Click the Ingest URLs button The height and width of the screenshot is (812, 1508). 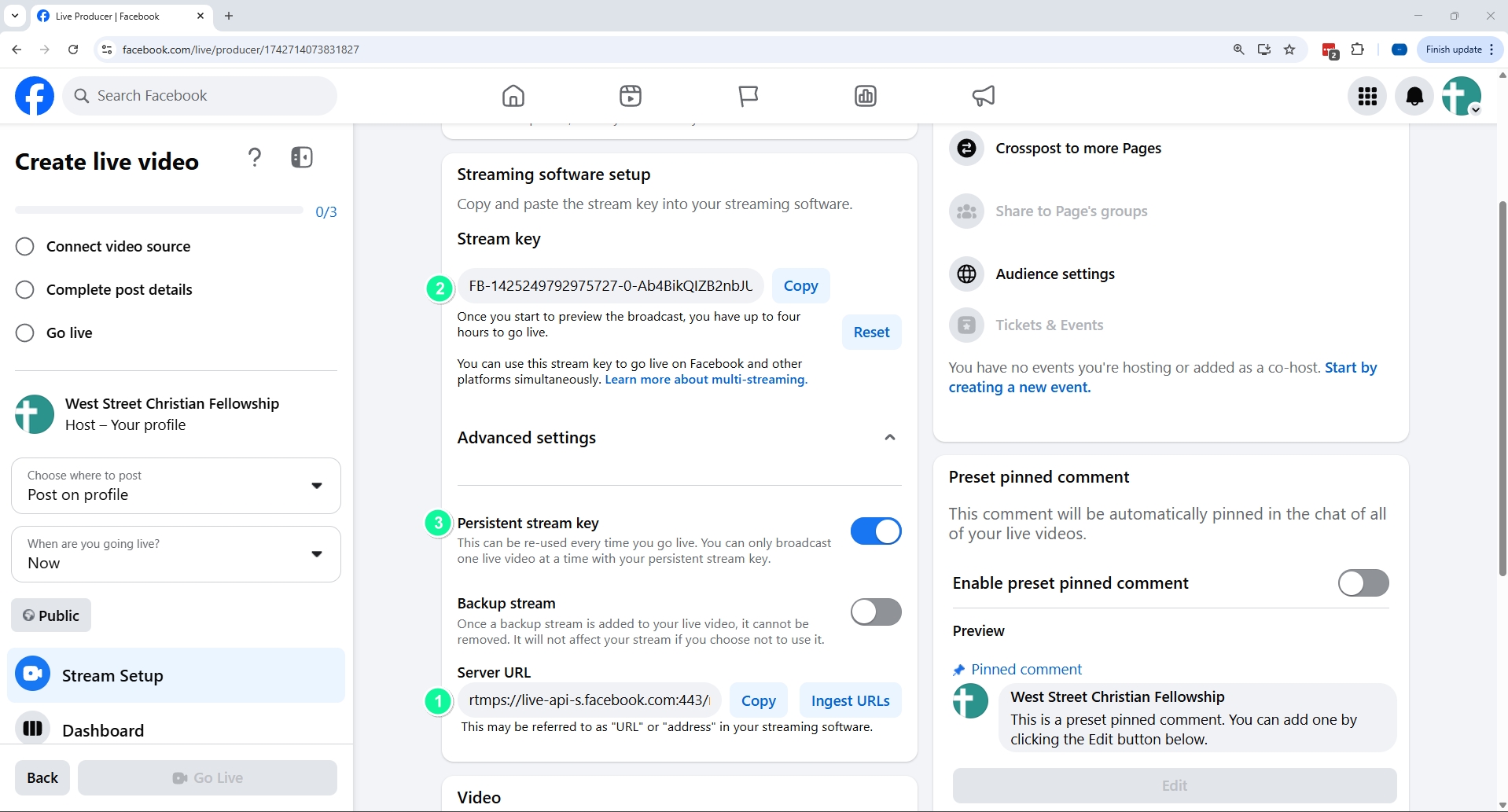[850, 700]
